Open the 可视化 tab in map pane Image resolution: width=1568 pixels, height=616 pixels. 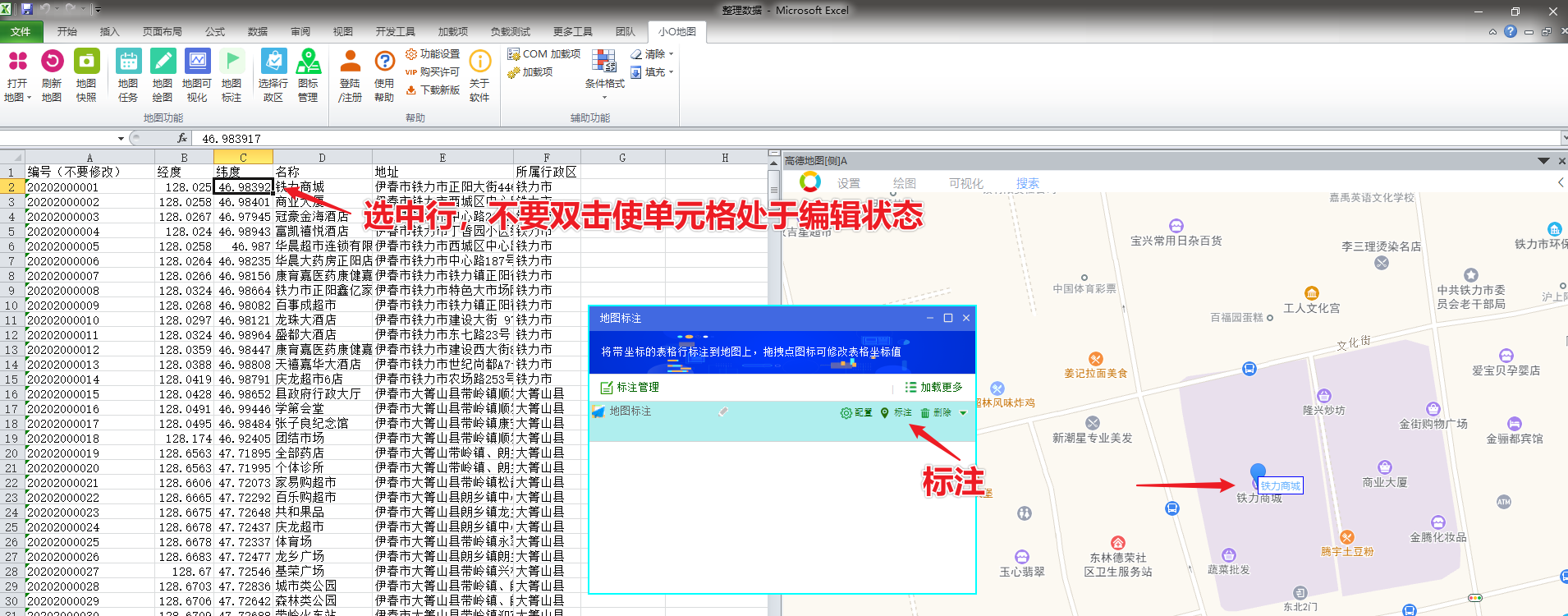tap(966, 183)
